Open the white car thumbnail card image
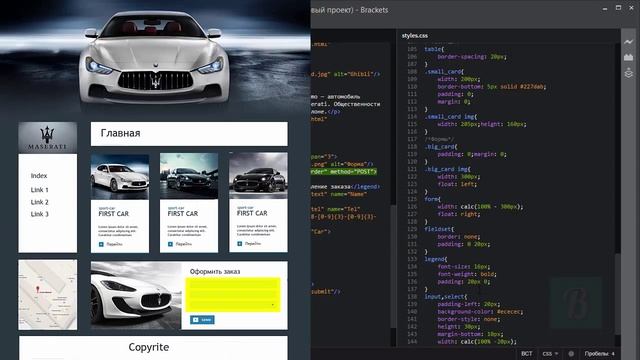 [120, 176]
